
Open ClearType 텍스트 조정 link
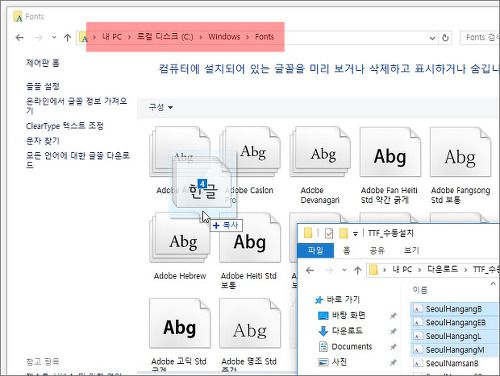(x=65, y=126)
